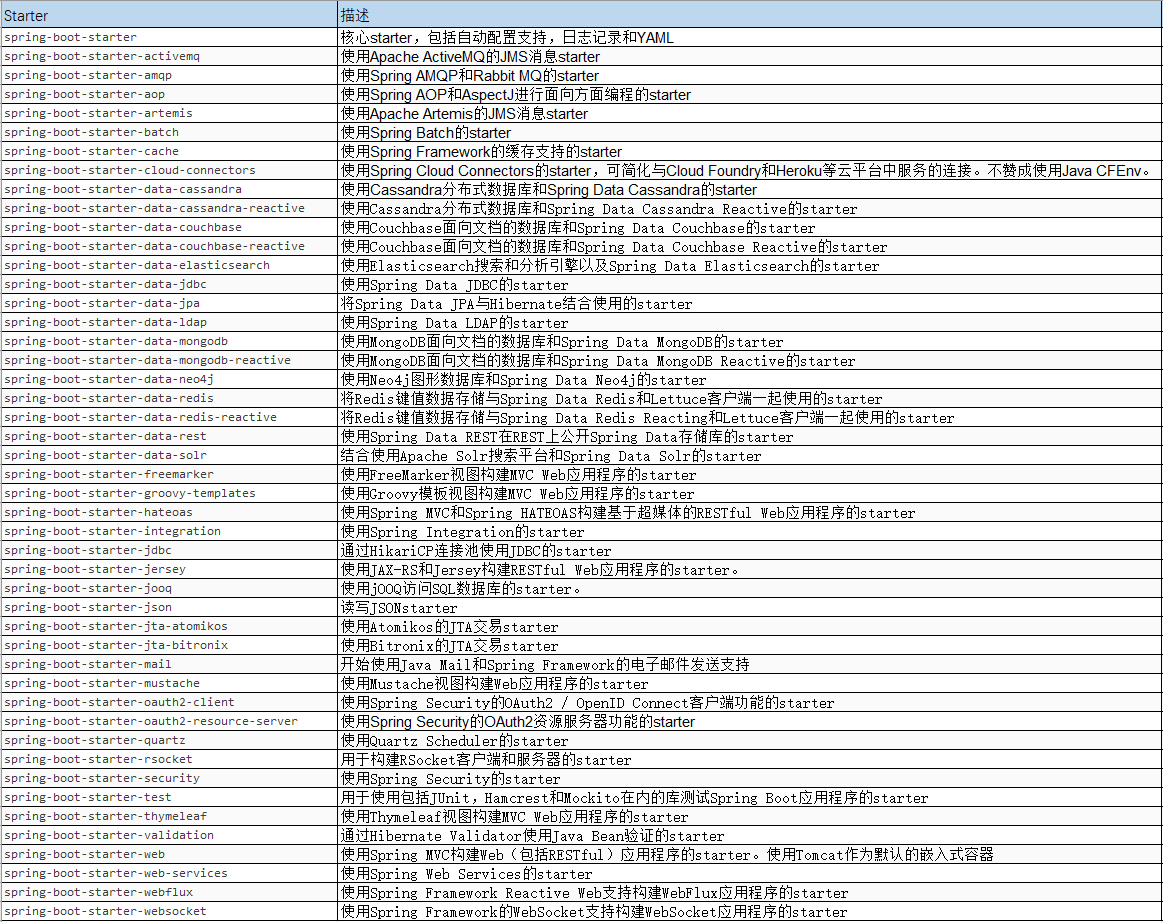Select the spring-boot-starter-data-redis cell

tap(169, 398)
